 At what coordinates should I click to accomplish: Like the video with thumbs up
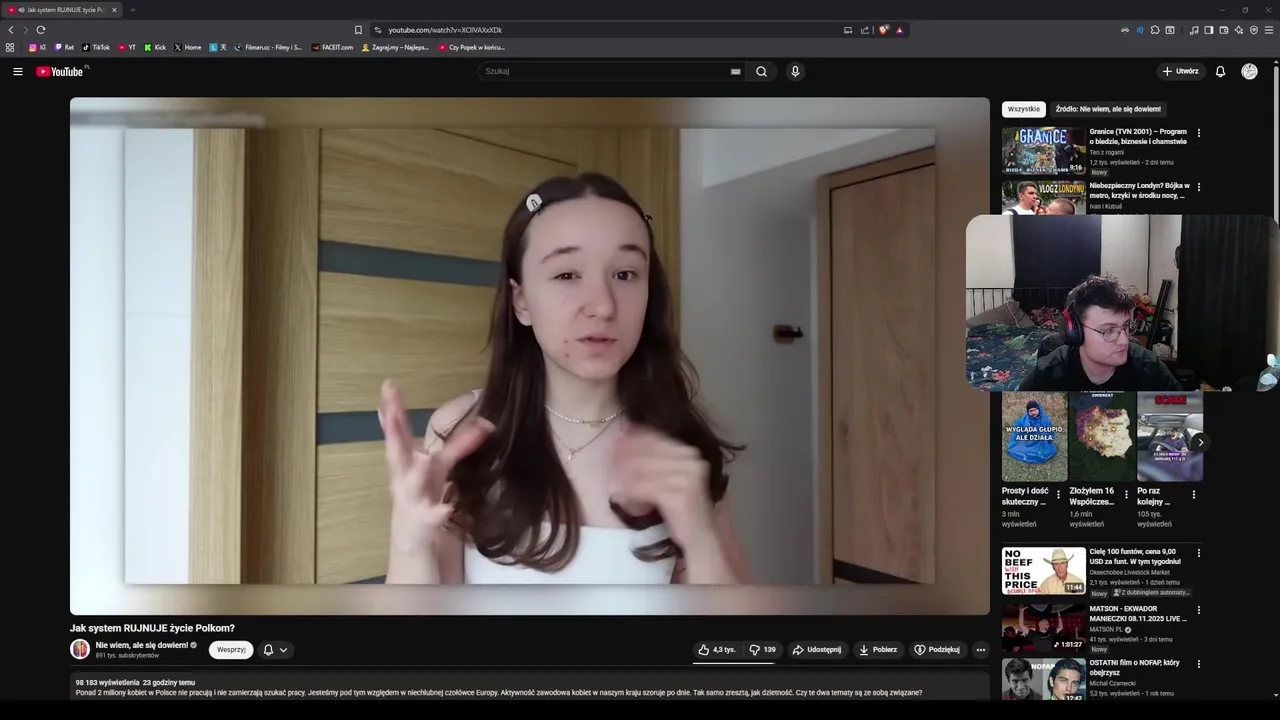[716, 649]
